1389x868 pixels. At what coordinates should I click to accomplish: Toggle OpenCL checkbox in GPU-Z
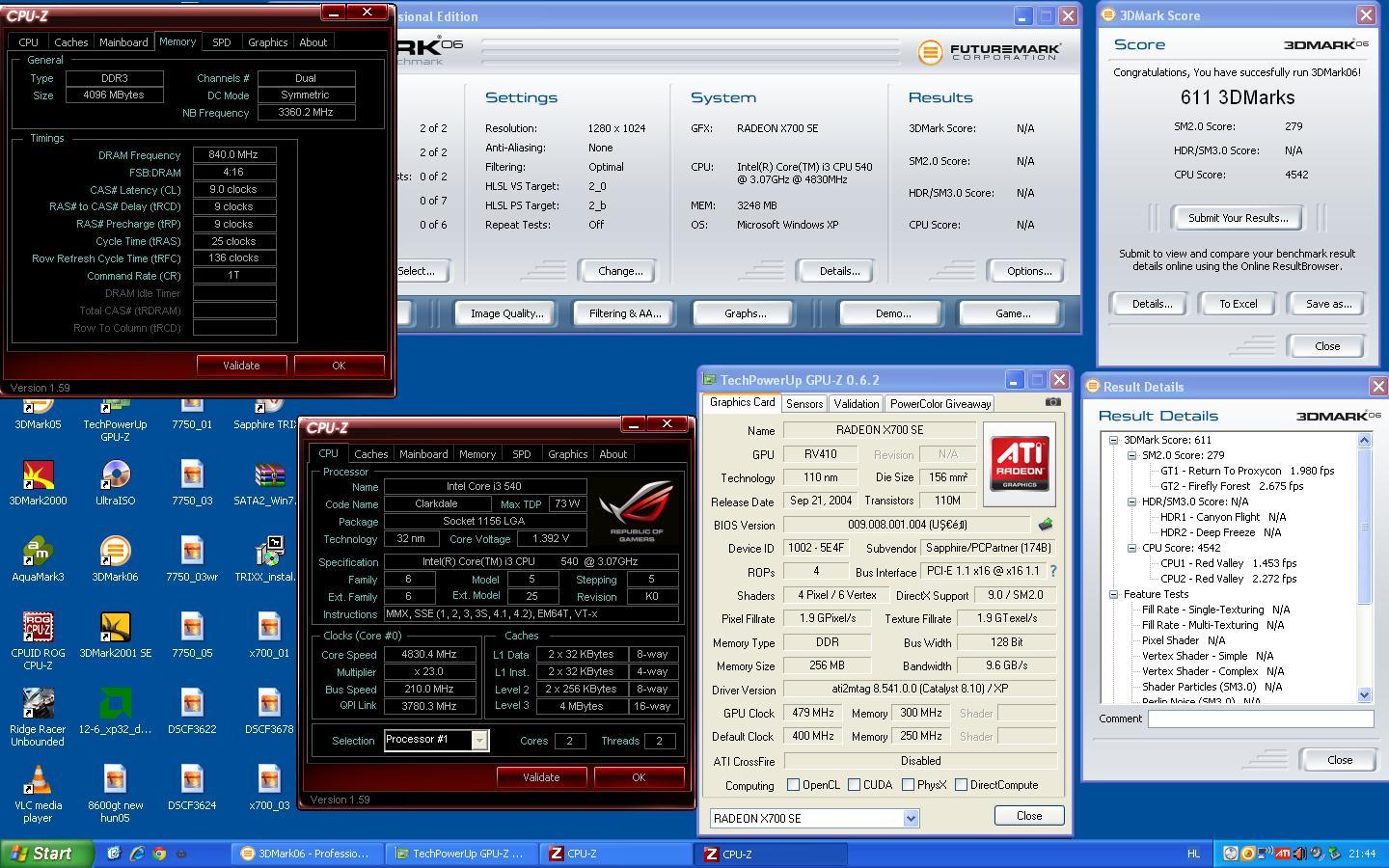pos(793,785)
